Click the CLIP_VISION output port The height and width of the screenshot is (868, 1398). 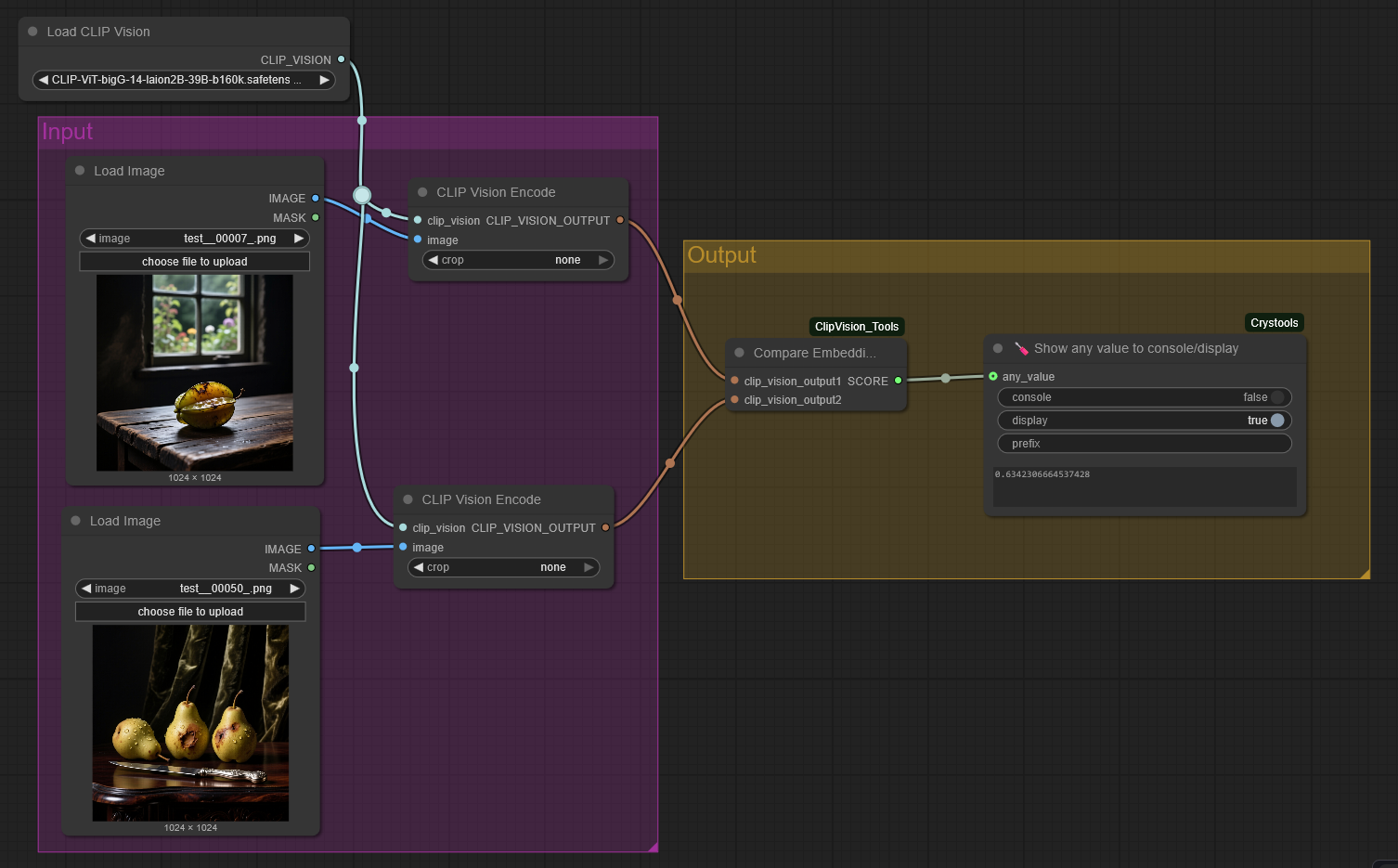[341, 59]
